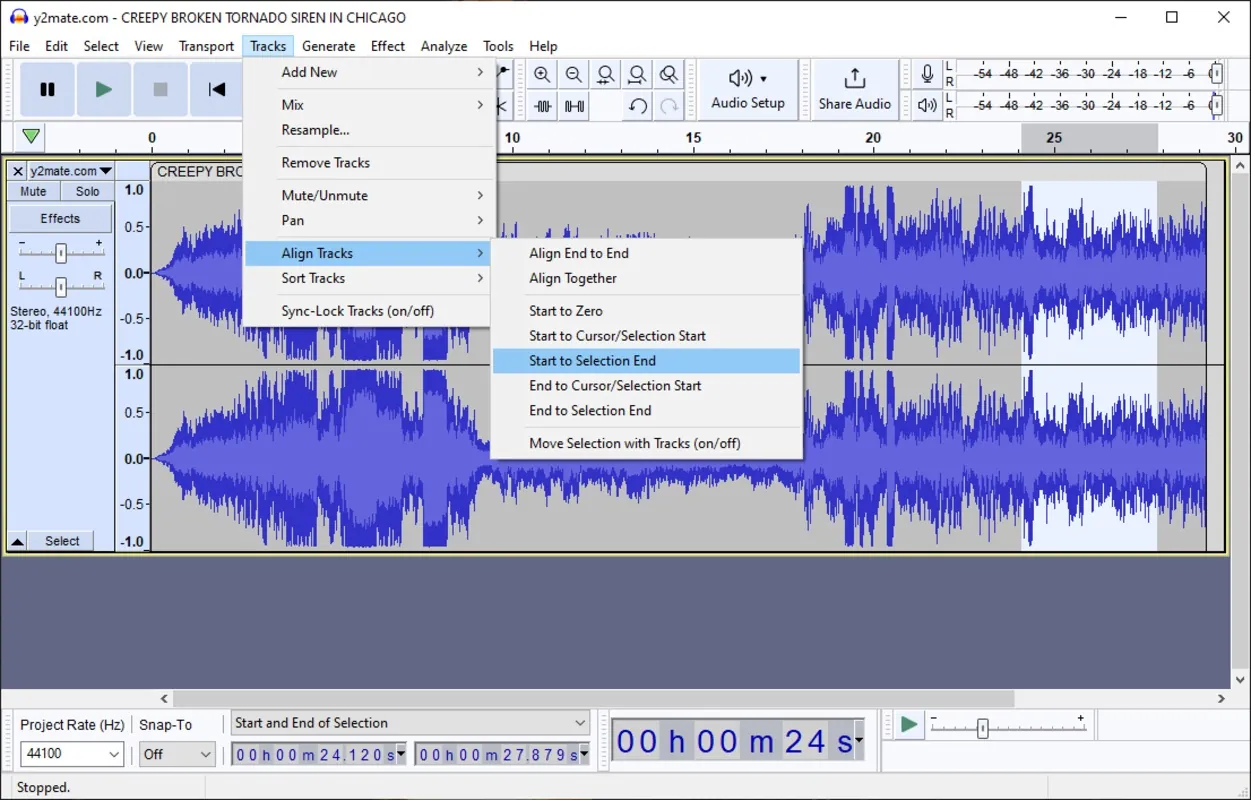The height and width of the screenshot is (800, 1251).
Task: Adjust the playback level slider knob
Action: tap(1216, 105)
